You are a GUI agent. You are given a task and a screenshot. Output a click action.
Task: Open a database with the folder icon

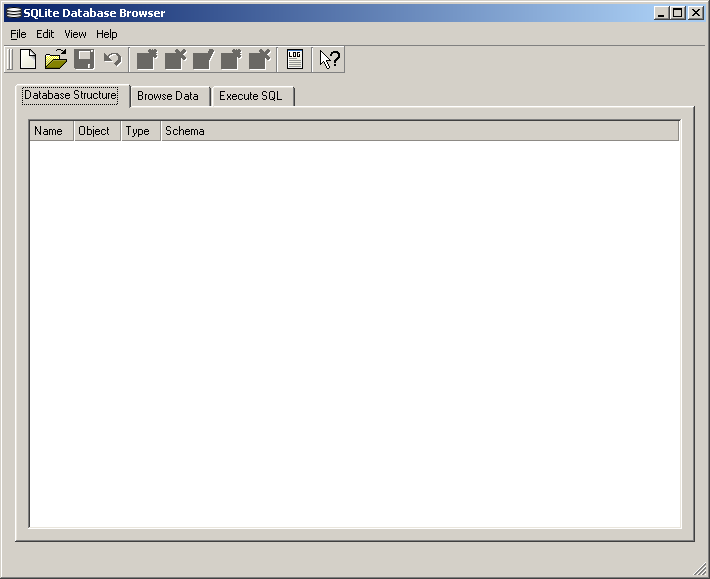tap(56, 59)
